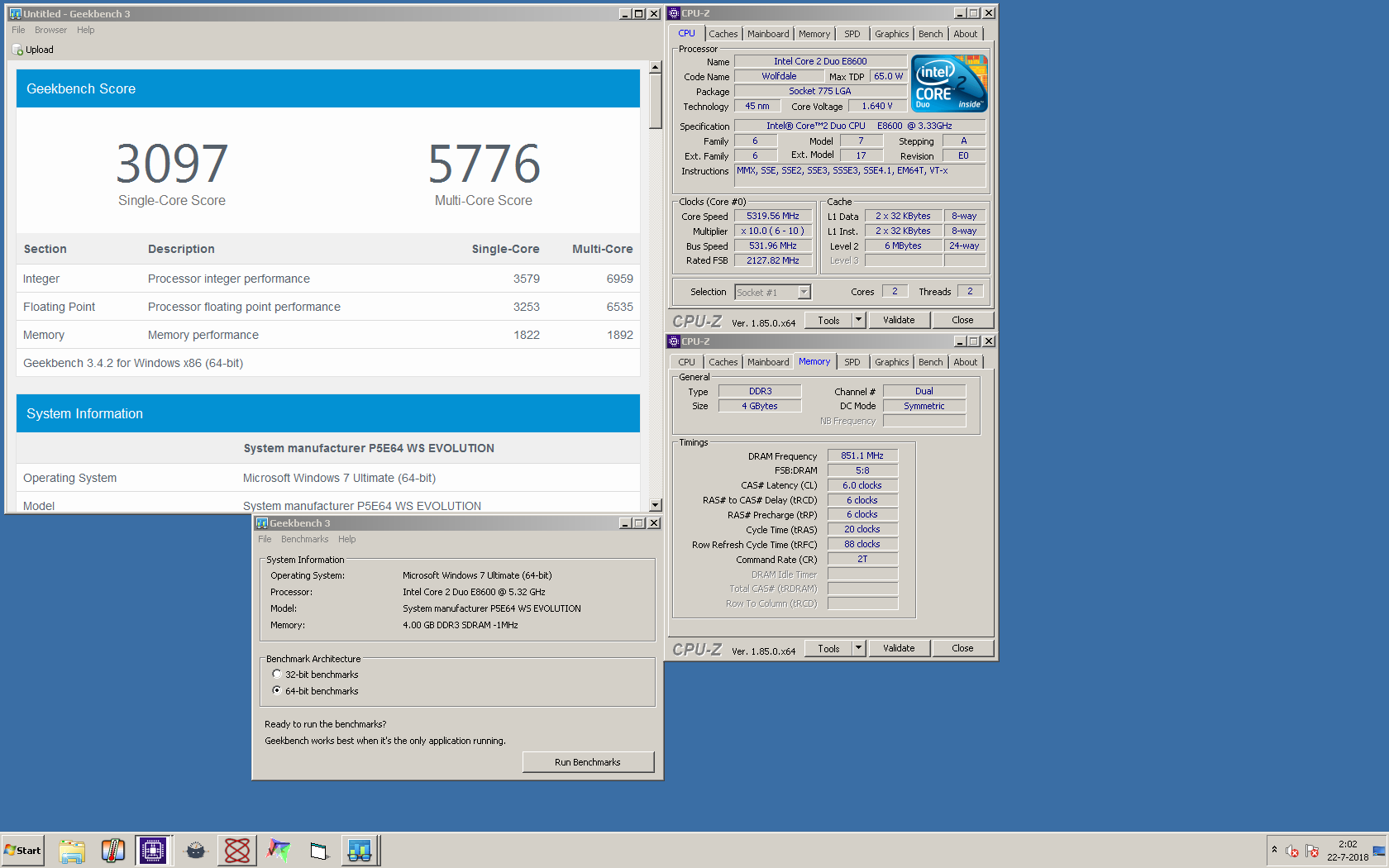Switch to Mainboard tab in upper CPU-Z
This screenshot has width=1389, height=868.
[768, 34]
